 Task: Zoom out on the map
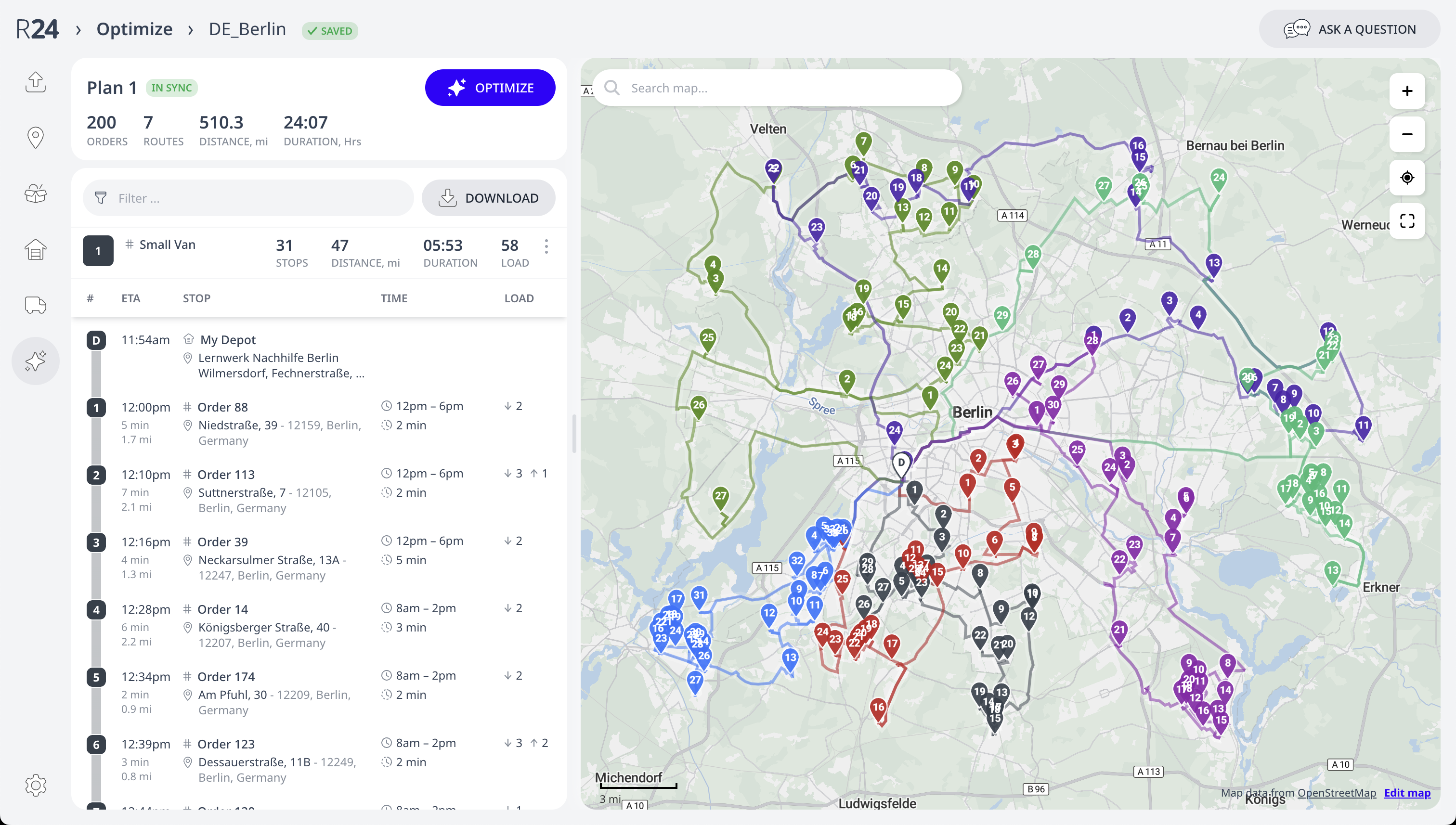click(x=1407, y=134)
